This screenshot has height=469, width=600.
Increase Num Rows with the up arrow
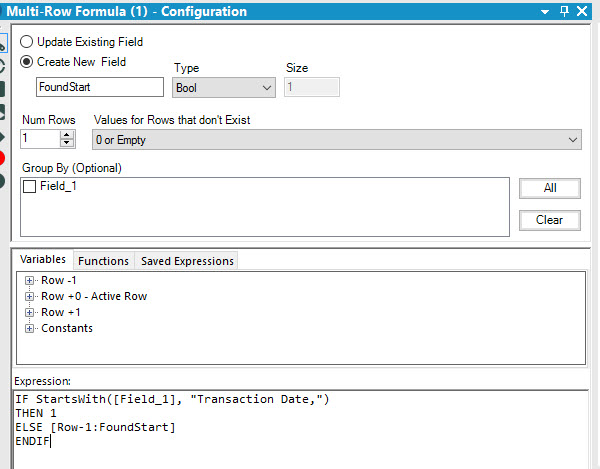pos(66,135)
